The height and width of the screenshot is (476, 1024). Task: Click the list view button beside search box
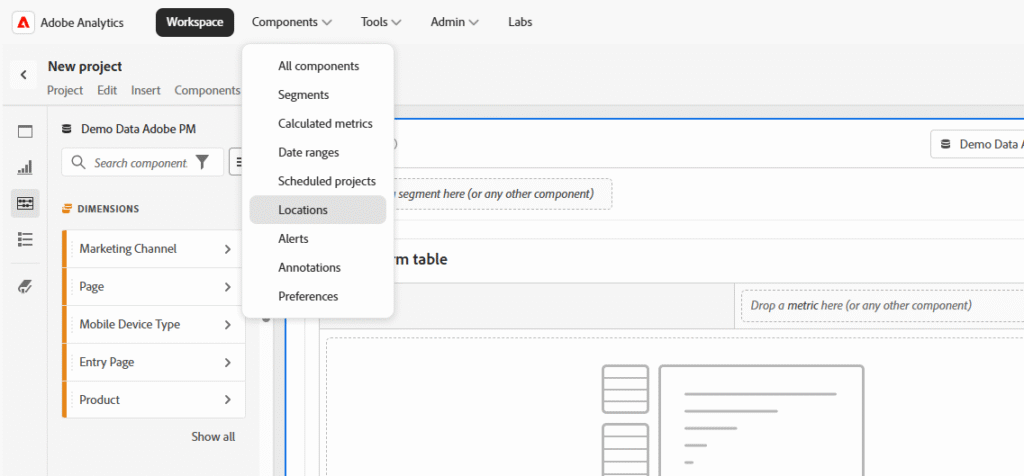point(236,162)
